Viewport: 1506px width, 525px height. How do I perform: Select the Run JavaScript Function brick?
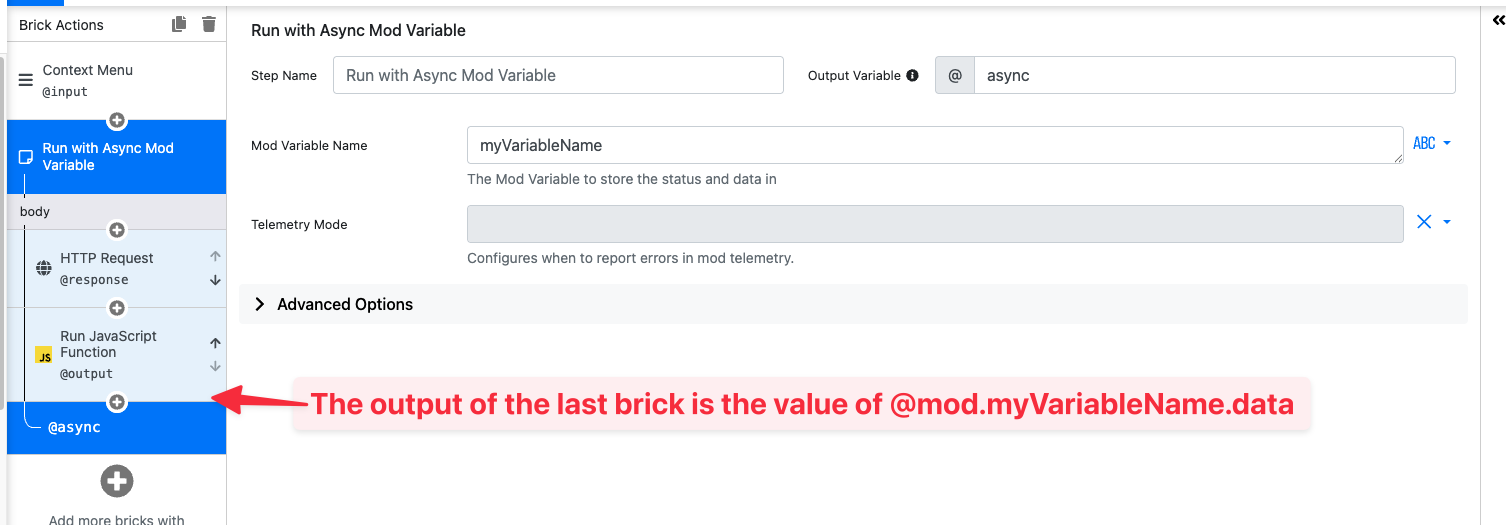(110, 353)
